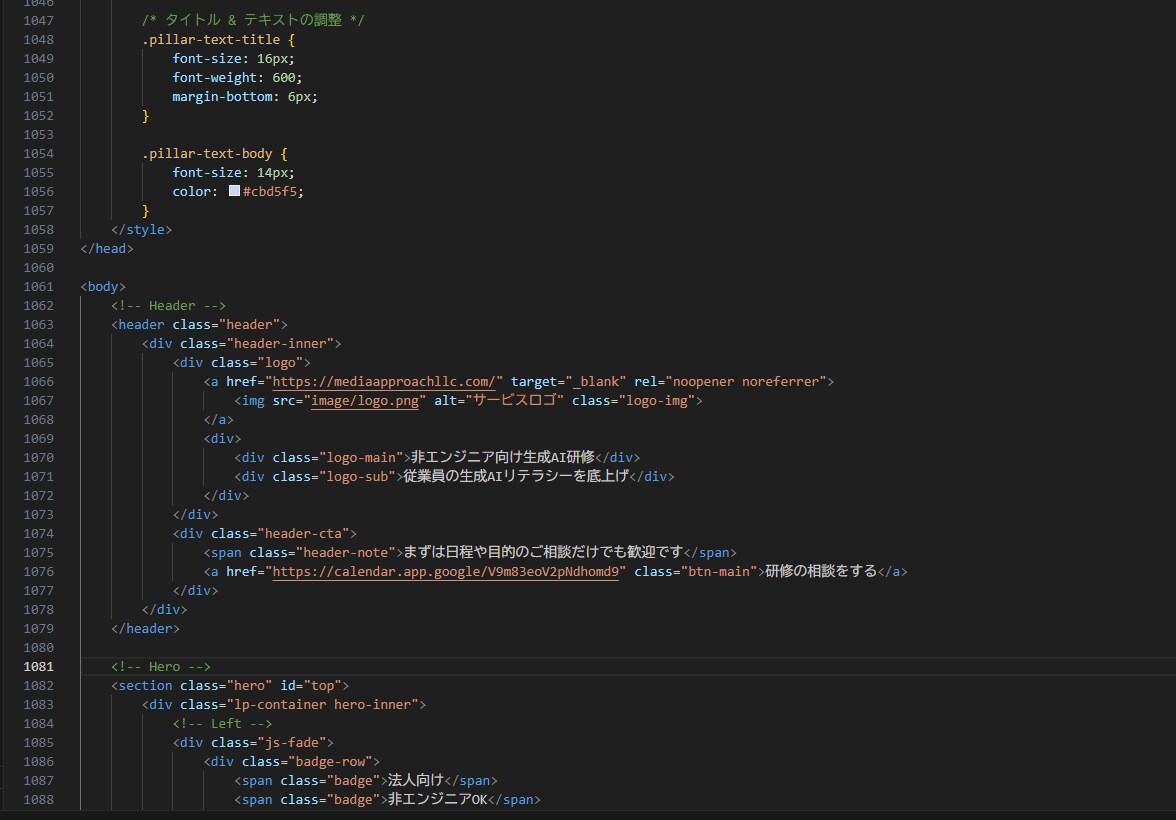Screen dimensions: 1176x820
Task: Click the #cbd5f5 hex color text
Action: click(270, 191)
